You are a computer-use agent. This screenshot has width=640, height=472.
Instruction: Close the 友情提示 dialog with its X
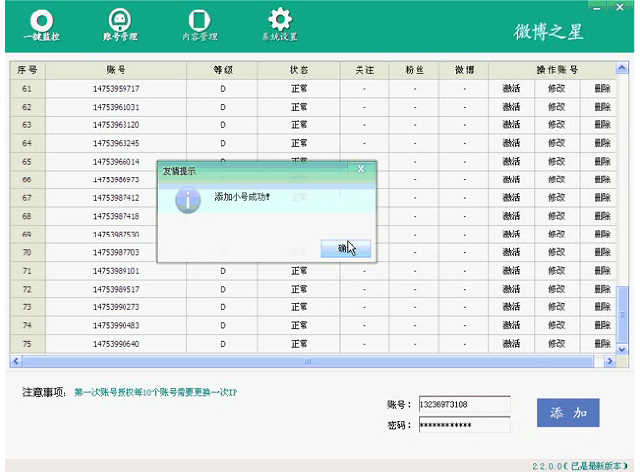361,169
